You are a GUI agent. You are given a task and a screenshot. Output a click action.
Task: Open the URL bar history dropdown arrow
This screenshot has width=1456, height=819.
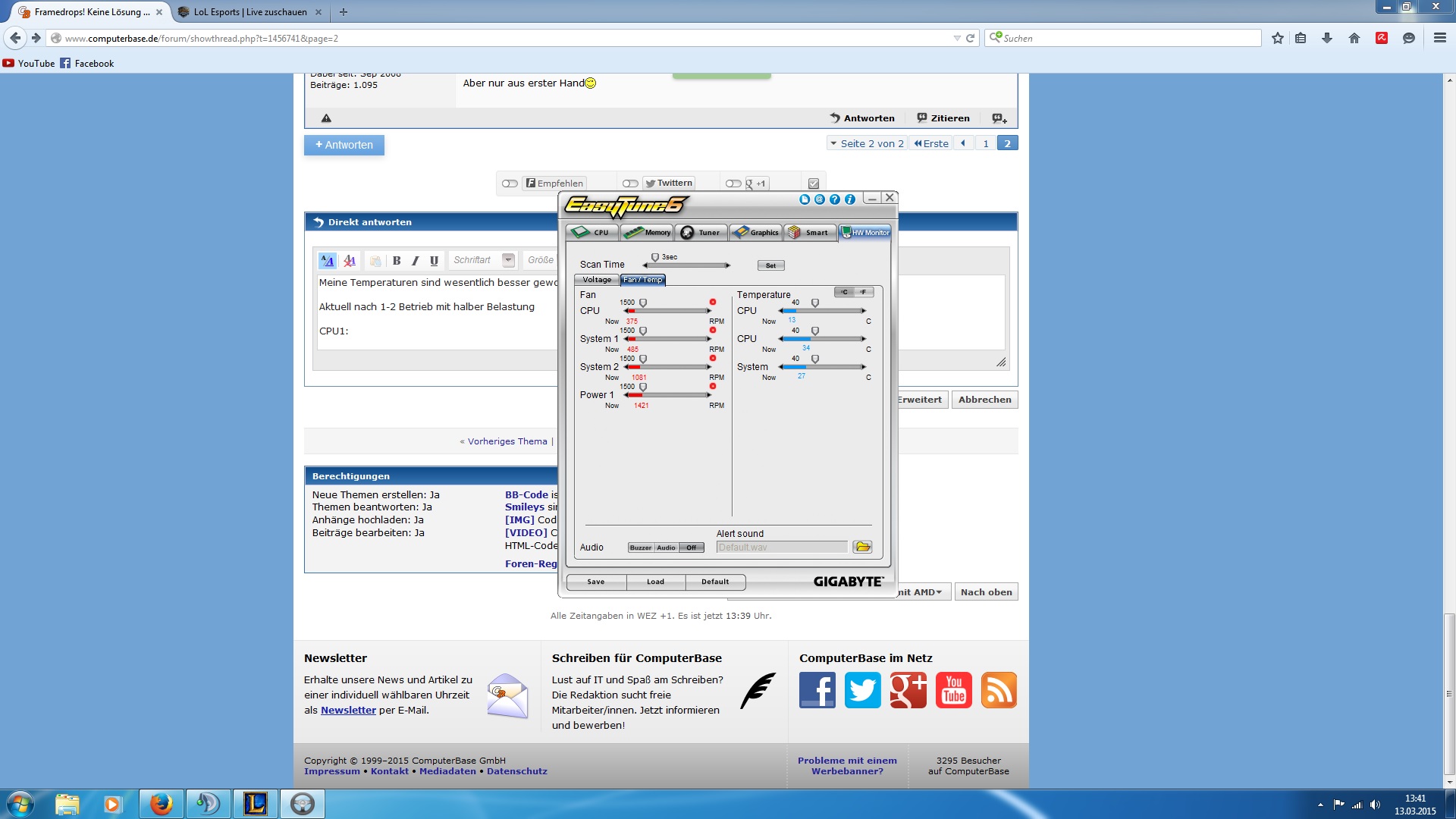(x=956, y=38)
